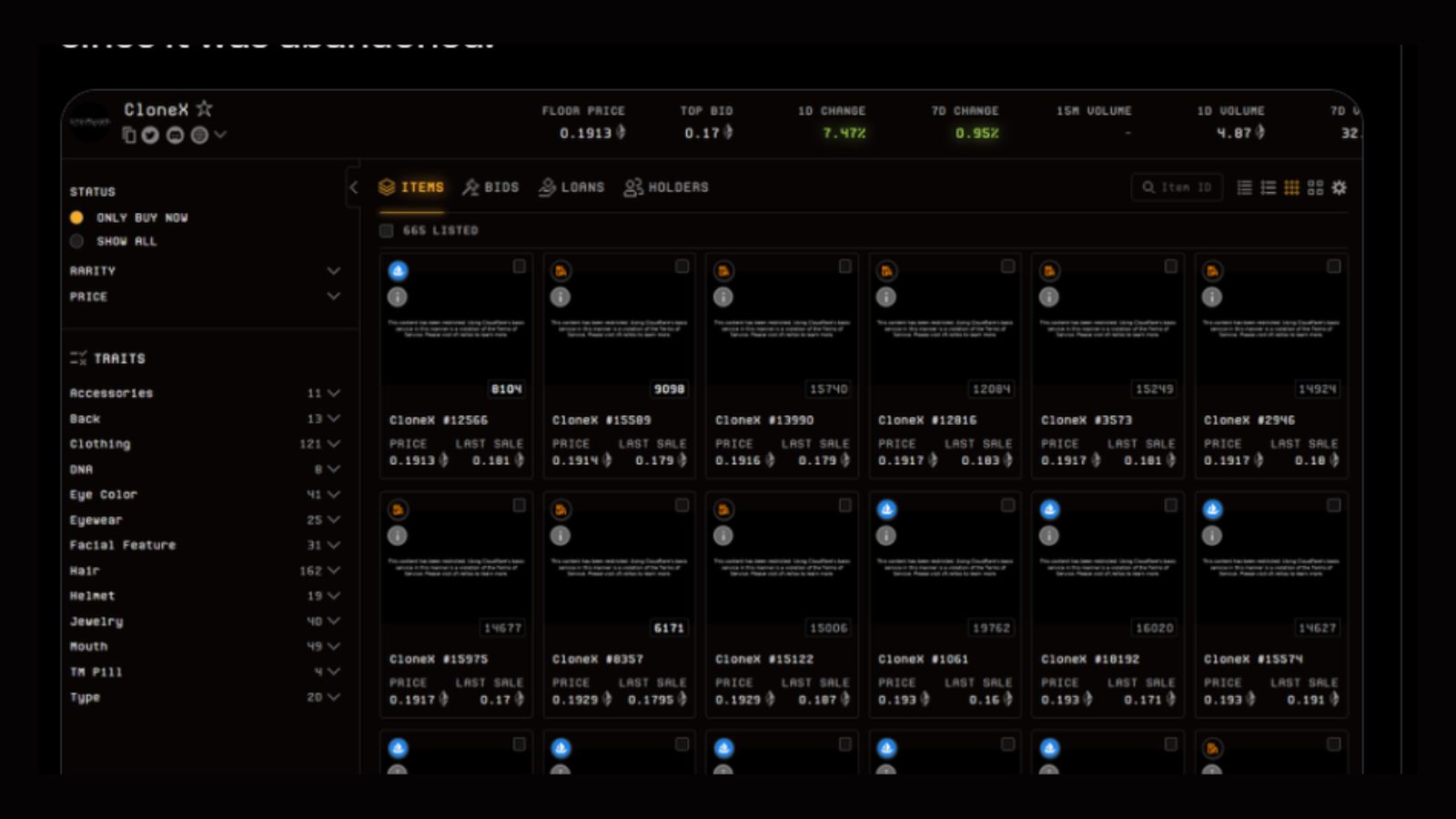Open the CloneX #13990 item thumbnail
This screenshot has width=1456, height=819.
point(782,329)
